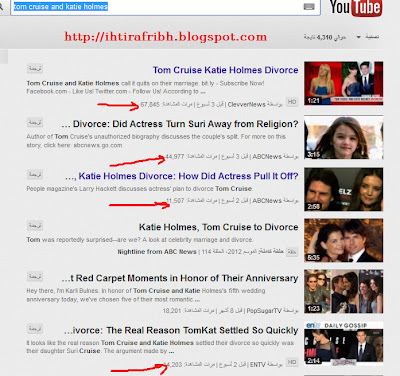The image size is (400, 376).
Task: Open the 5:35 video thumbnail
Action: tap(343, 240)
